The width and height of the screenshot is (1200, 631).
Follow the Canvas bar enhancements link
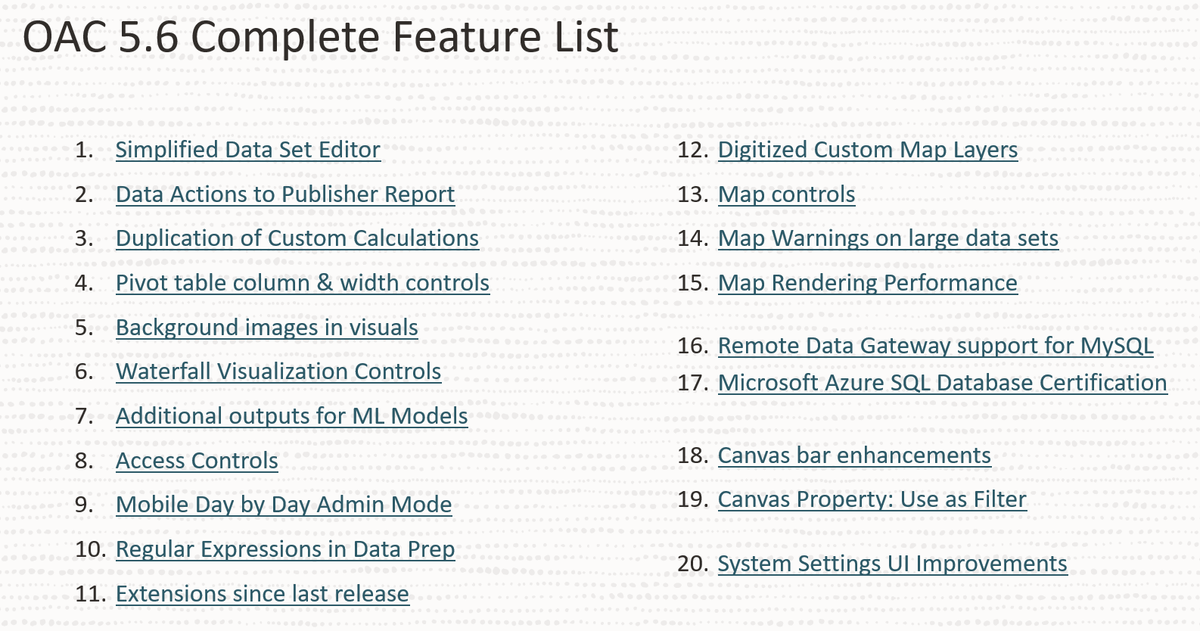click(x=854, y=455)
